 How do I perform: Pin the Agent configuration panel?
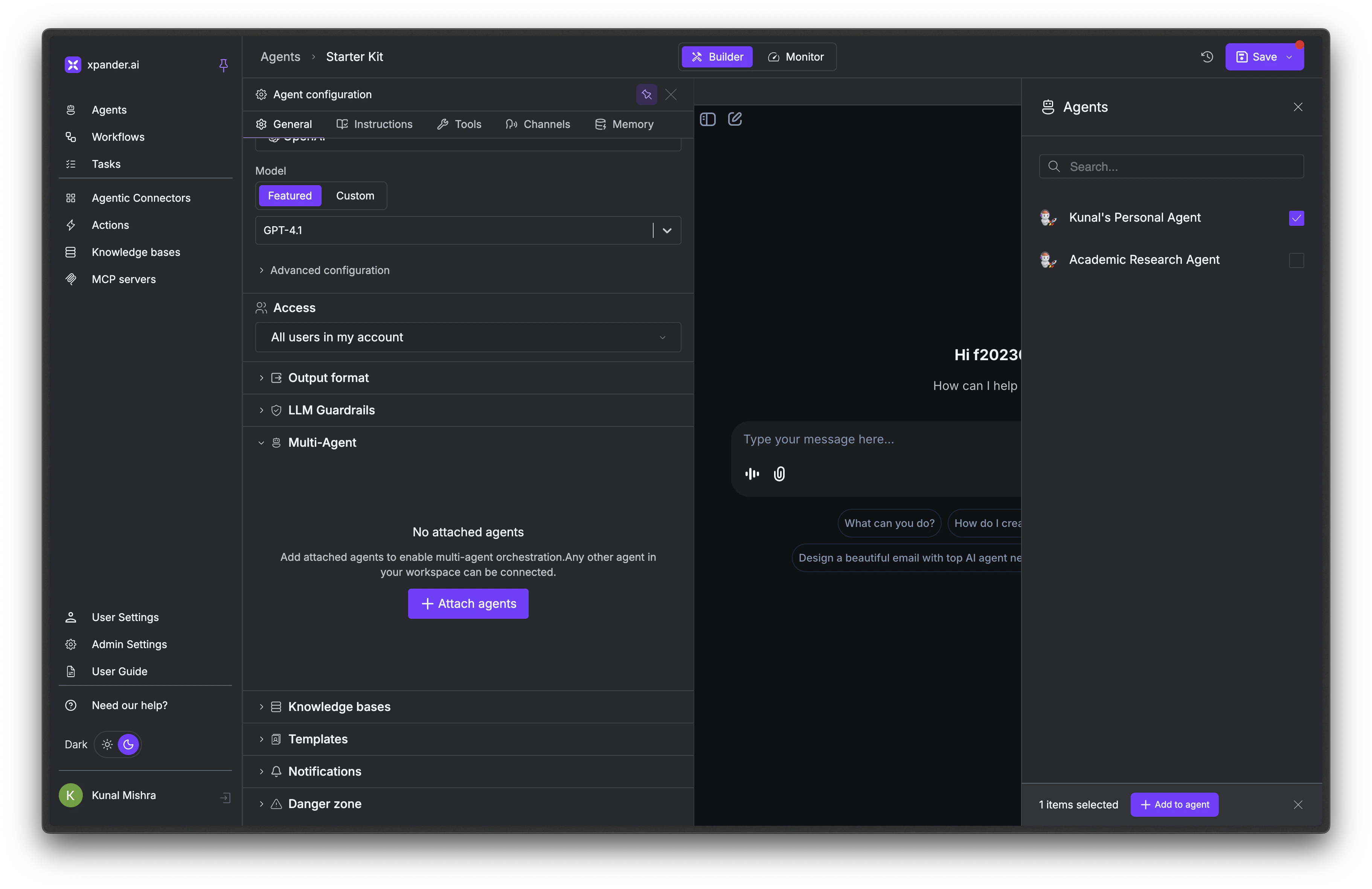(x=646, y=94)
